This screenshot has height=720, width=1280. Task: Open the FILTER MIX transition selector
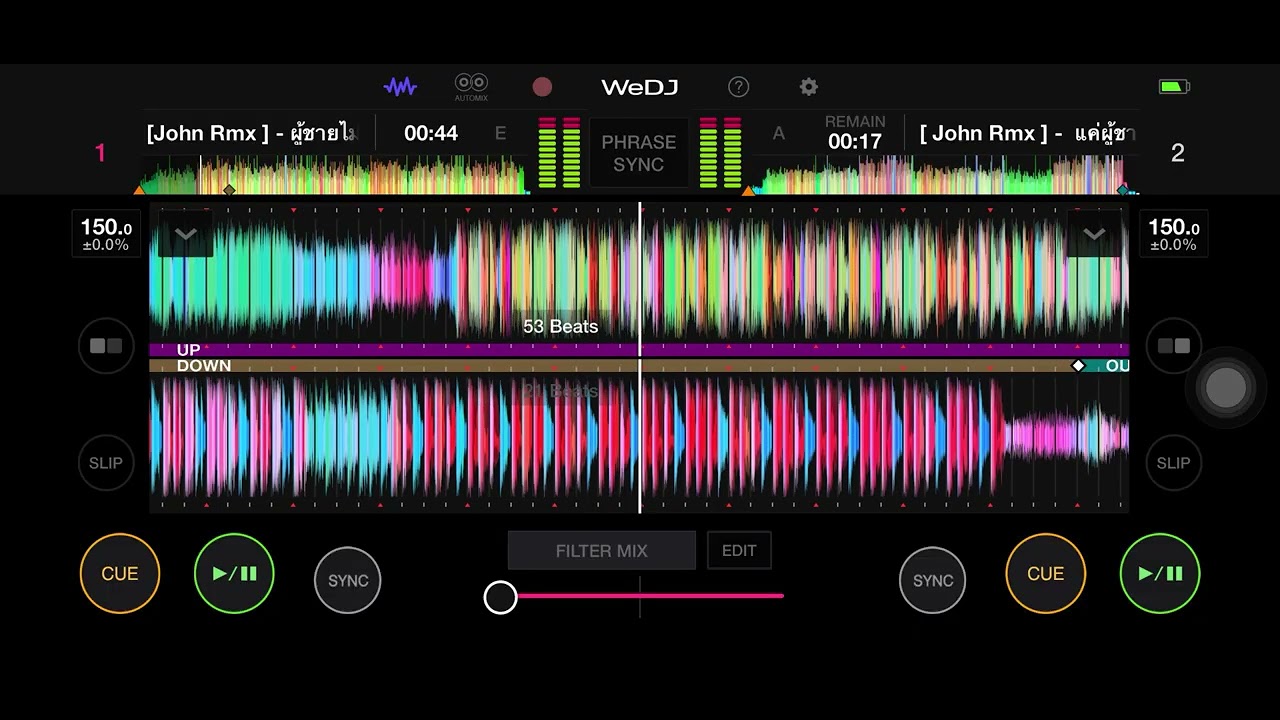602,551
